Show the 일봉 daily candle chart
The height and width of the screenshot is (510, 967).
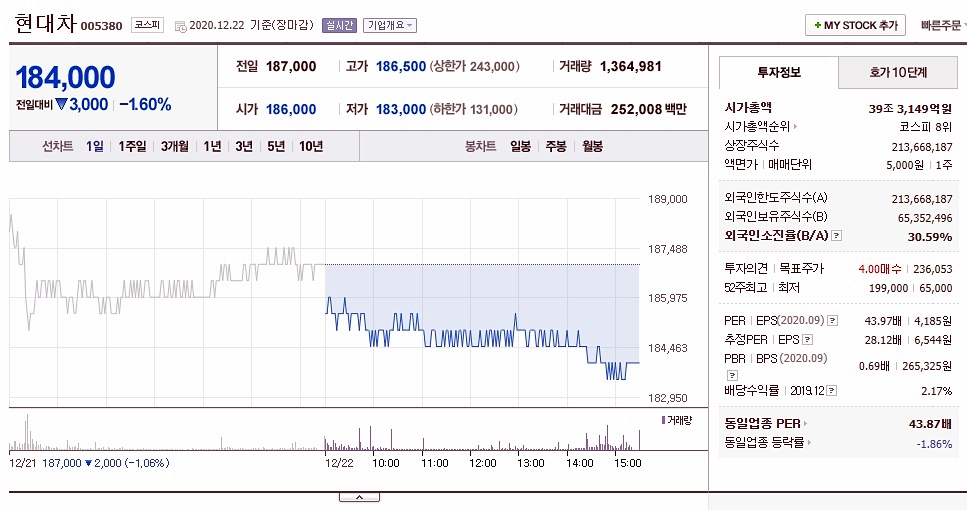click(521, 146)
